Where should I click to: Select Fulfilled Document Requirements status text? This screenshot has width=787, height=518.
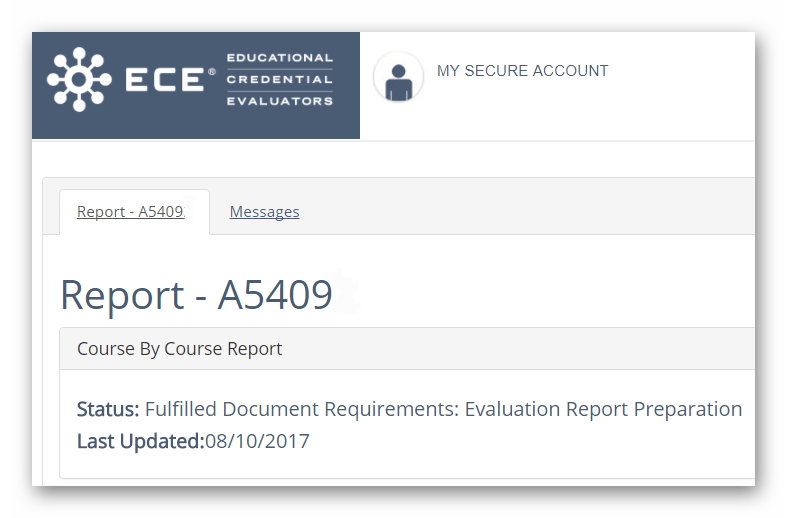pos(302,409)
